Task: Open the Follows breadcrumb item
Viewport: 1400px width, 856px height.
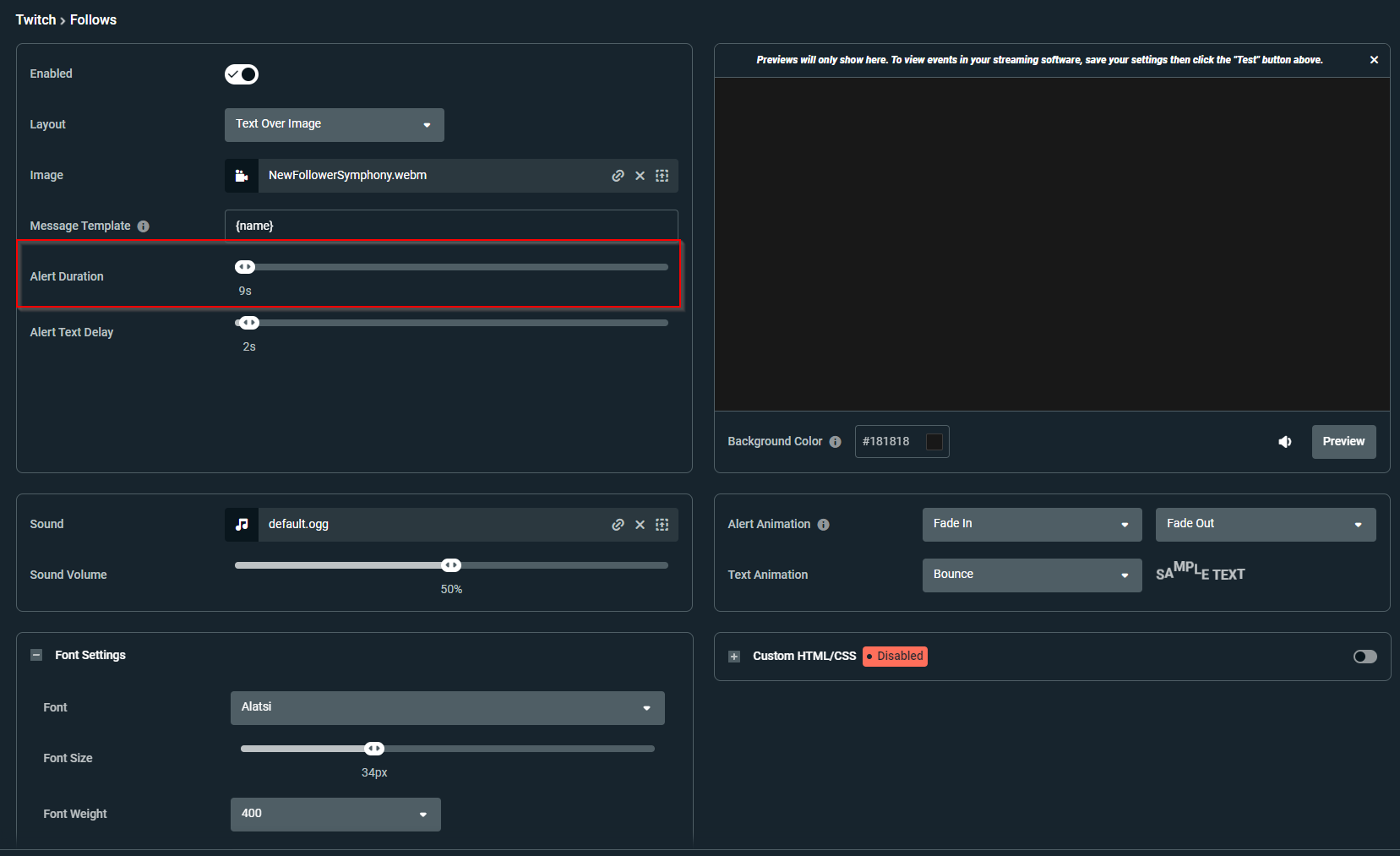Action: (x=93, y=19)
